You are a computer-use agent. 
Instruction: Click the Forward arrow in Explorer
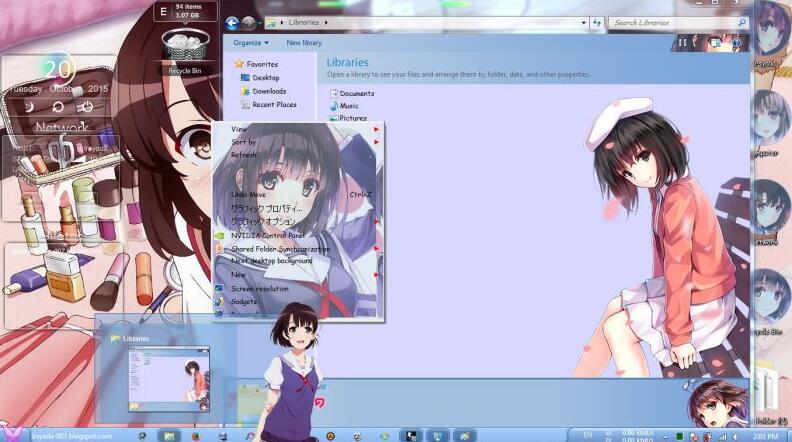246,22
